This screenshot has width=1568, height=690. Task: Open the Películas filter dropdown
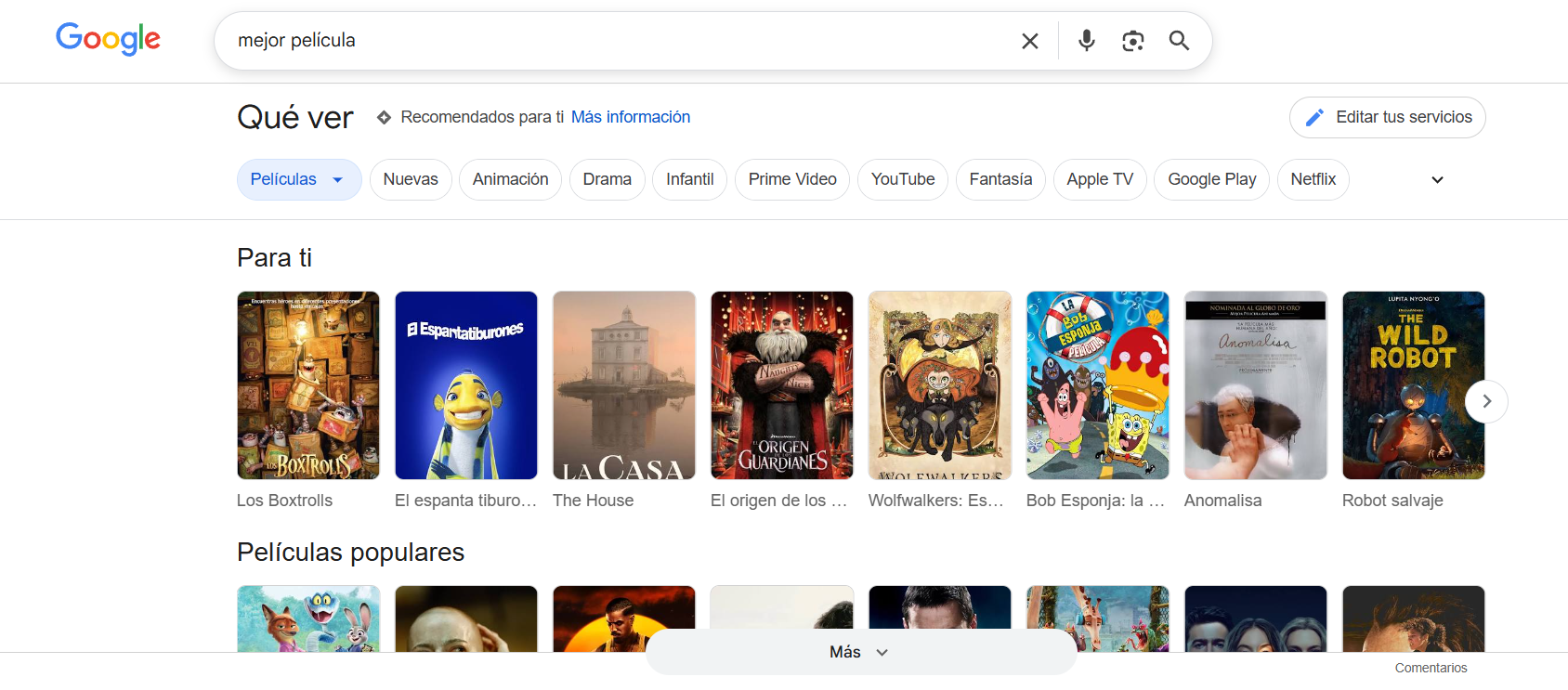pyautogui.click(x=299, y=179)
